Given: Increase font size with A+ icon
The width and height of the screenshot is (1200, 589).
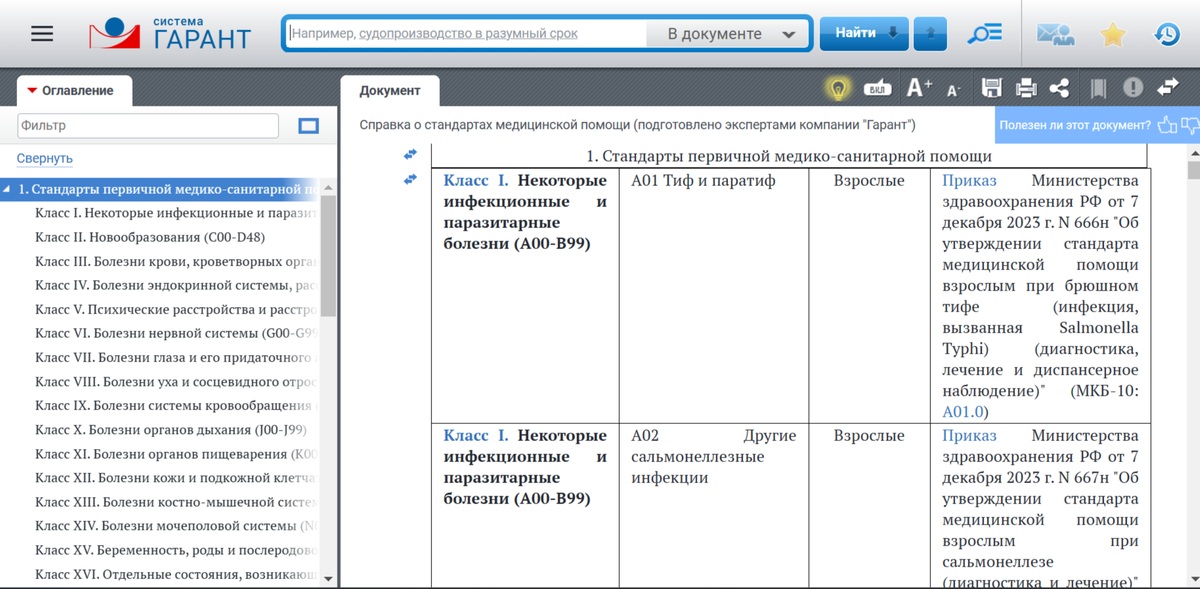Looking at the screenshot, I should coord(917,88).
